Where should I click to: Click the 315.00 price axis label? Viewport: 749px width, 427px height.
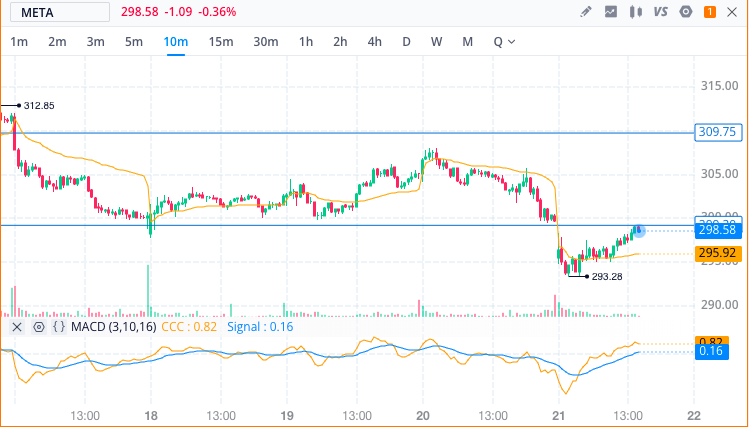pyautogui.click(x=719, y=86)
